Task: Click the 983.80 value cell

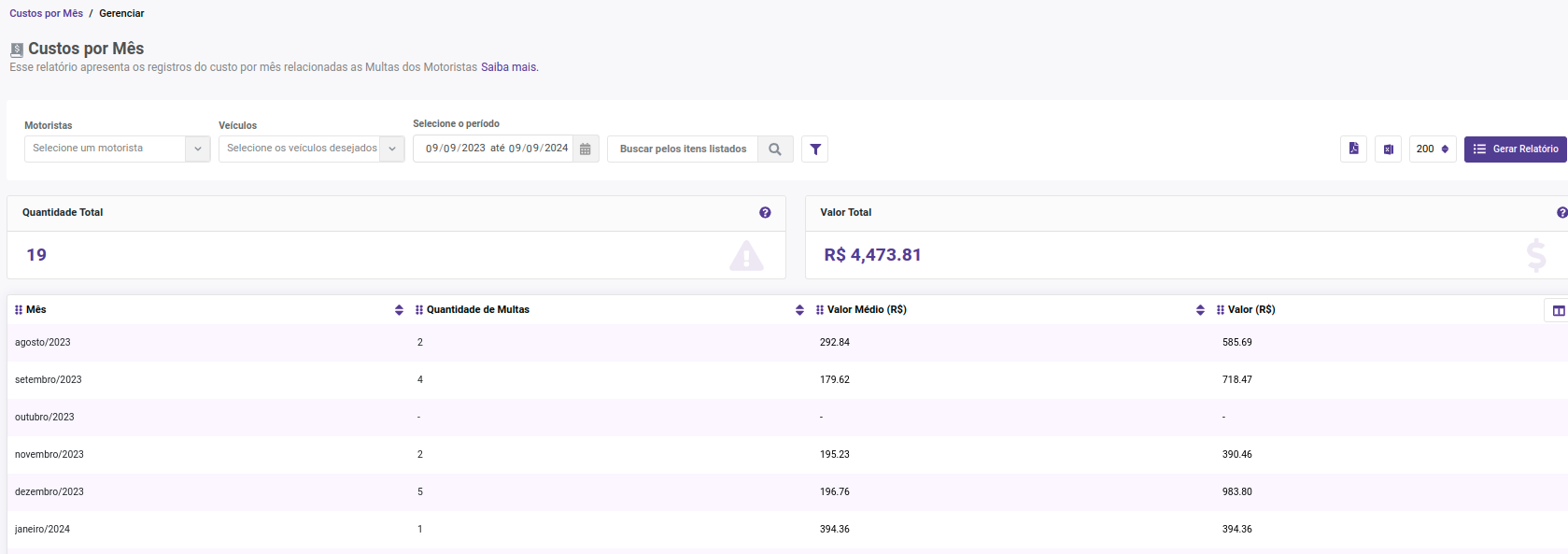Action: click(1237, 492)
